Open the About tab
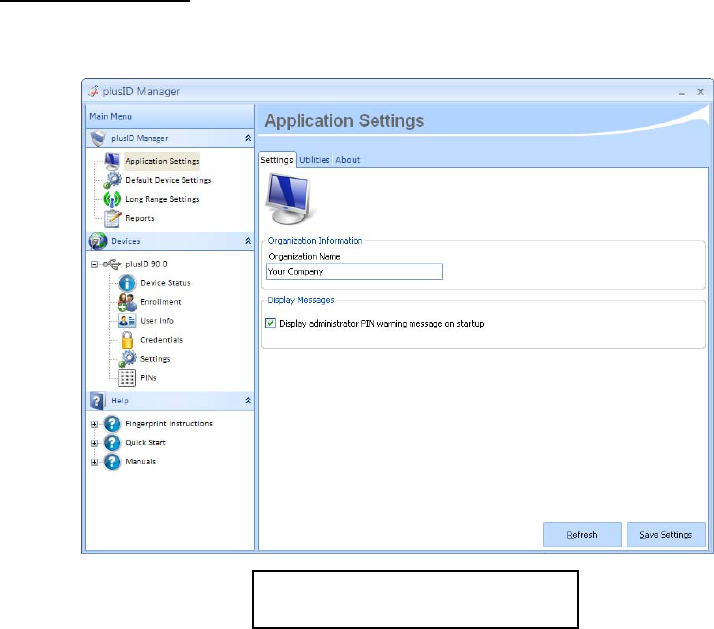This screenshot has height=629, width=714. [x=347, y=160]
